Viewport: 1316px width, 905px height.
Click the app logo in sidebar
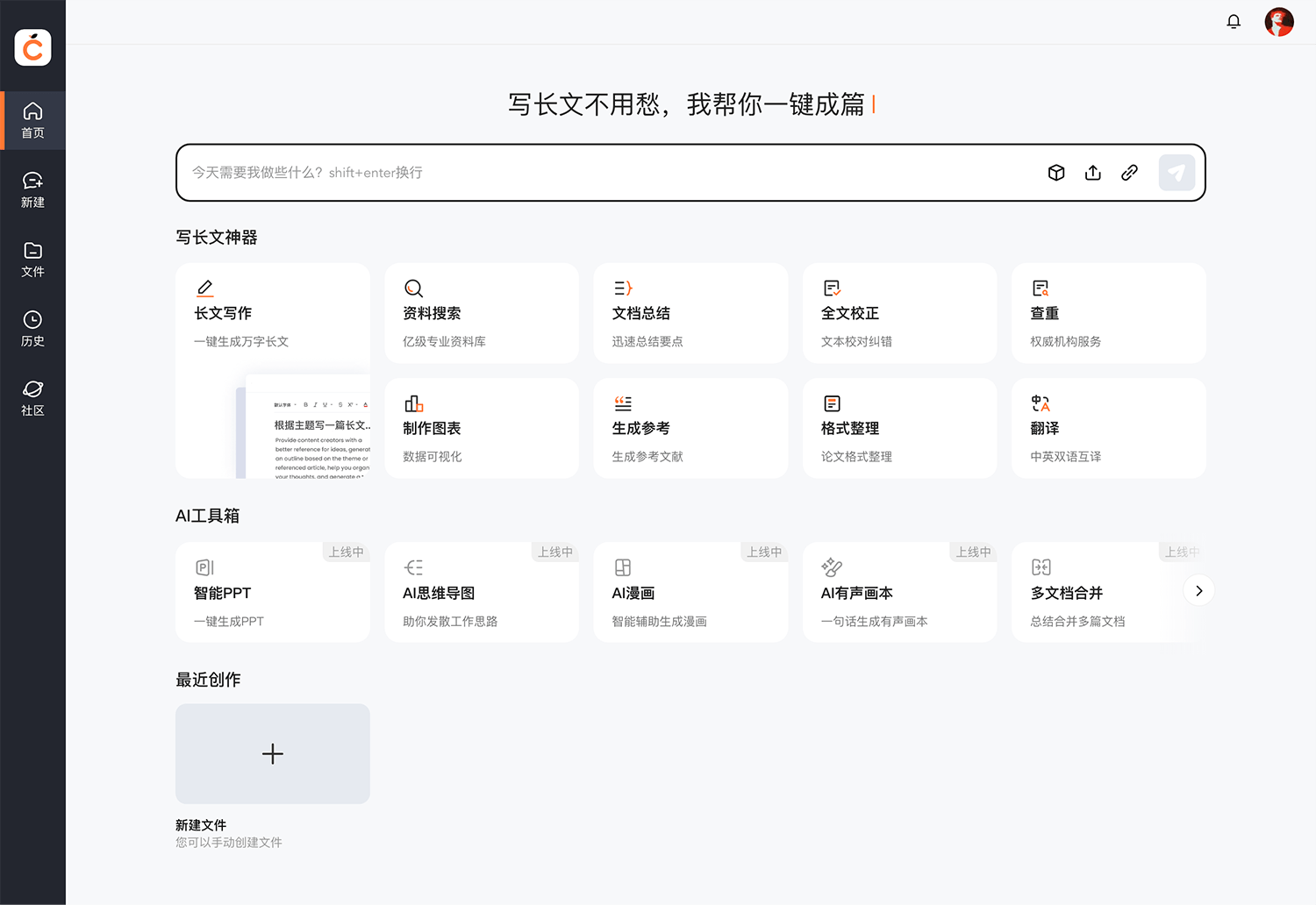(32, 47)
